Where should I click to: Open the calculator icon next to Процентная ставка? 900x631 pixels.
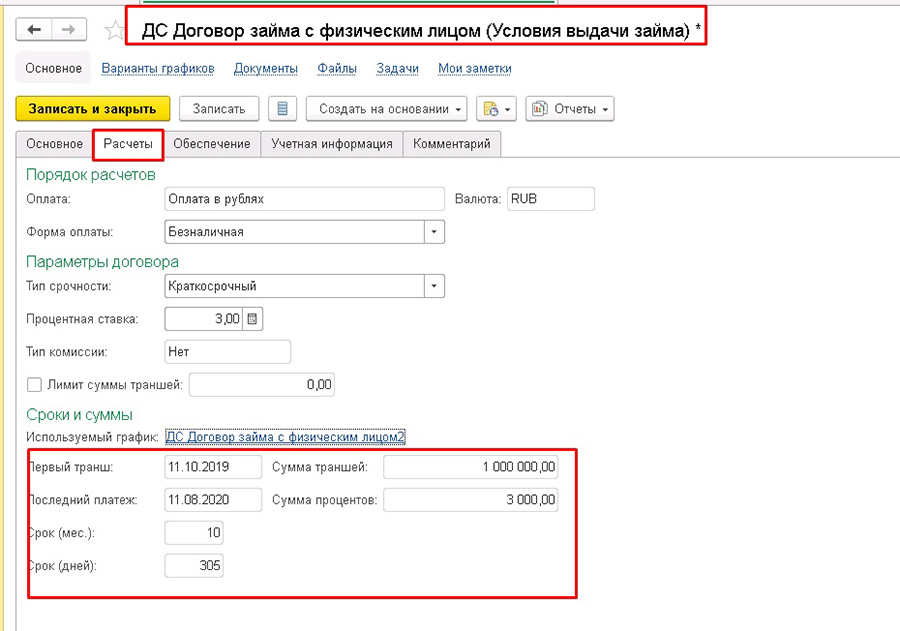(252, 319)
